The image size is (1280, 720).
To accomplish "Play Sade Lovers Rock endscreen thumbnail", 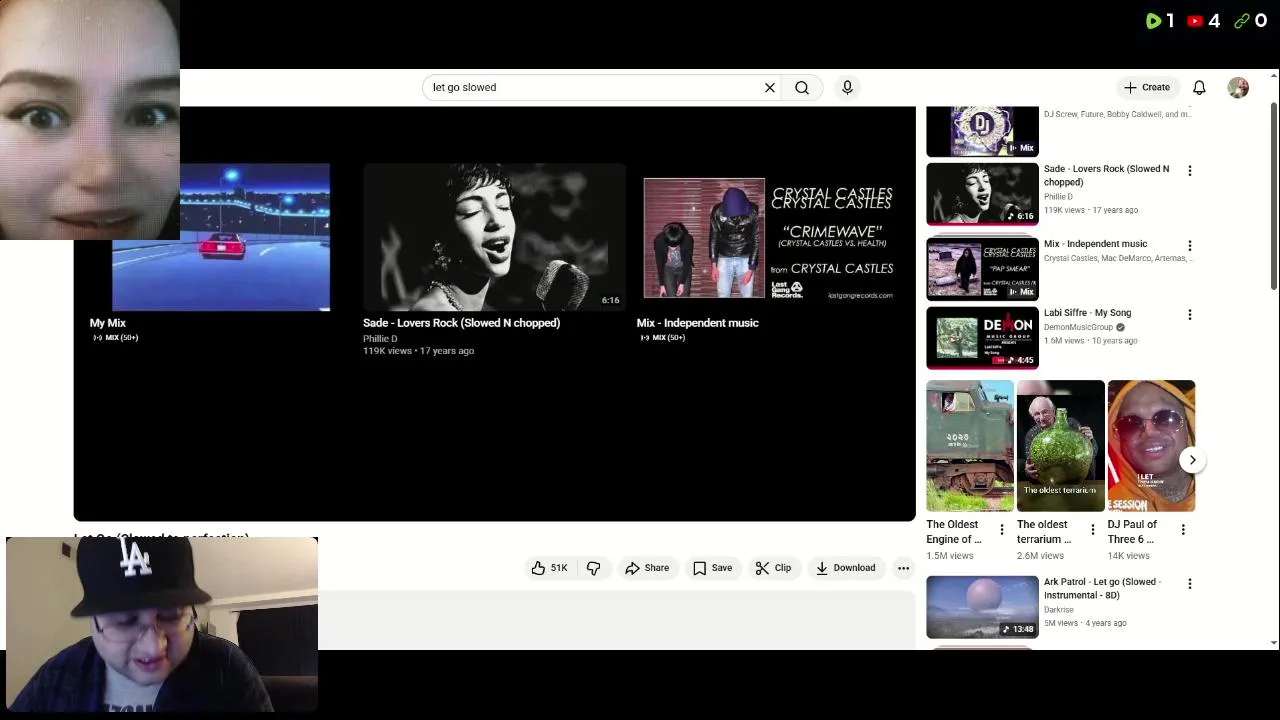I will tap(494, 237).
